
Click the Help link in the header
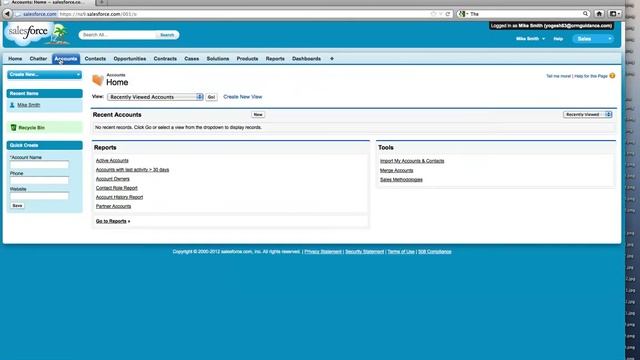[x=558, y=39]
